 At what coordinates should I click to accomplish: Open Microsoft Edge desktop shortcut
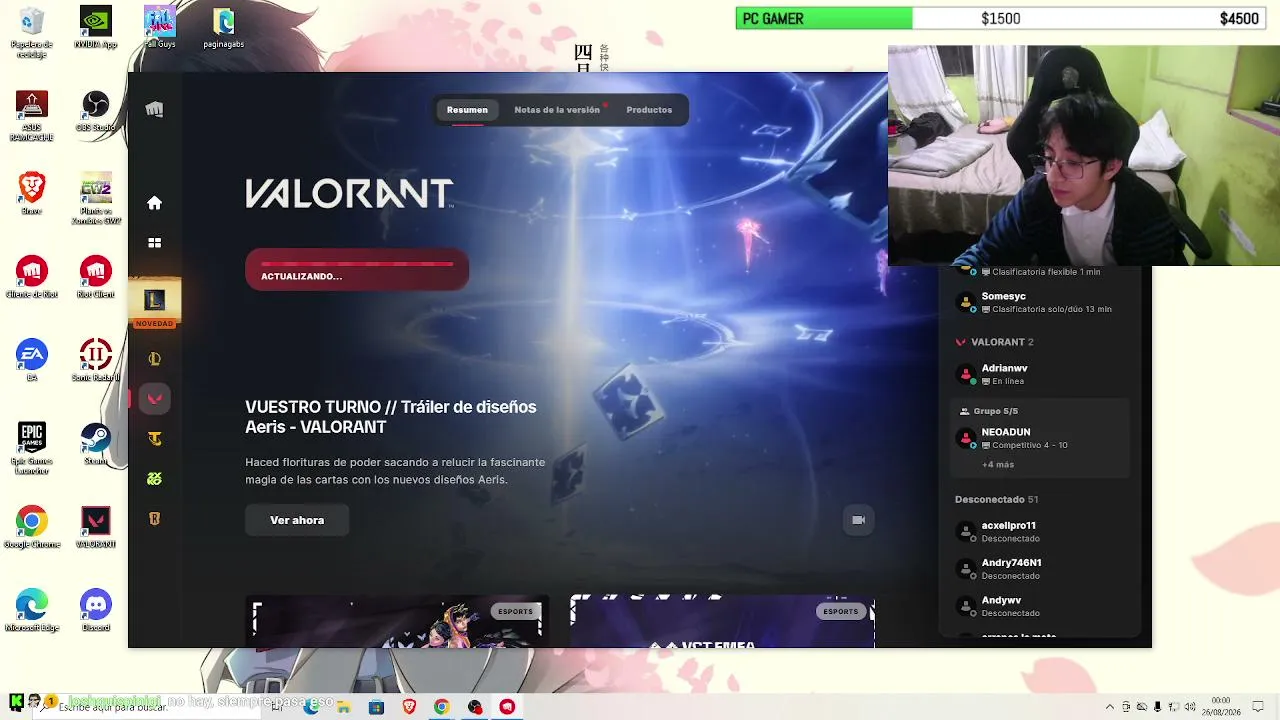[32, 611]
